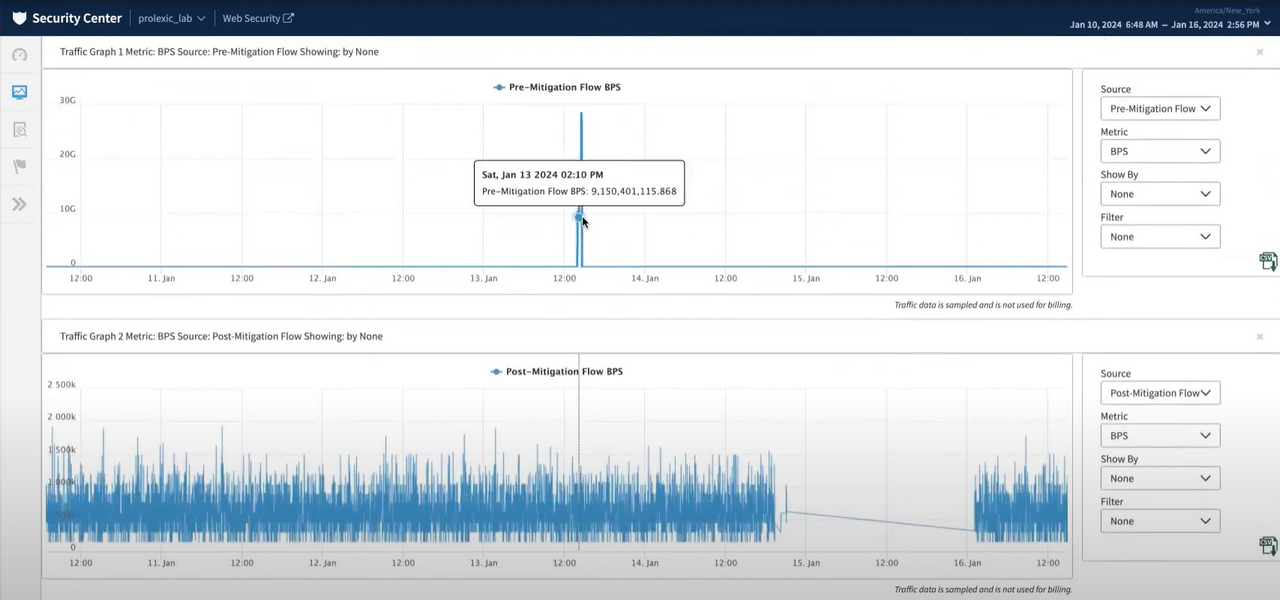Image resolution: width=1280 pixels, height=600 pixels.
Task: Toggle the Pre-Mitigation Flow BPS legend entry
Action: pyautogui.click(x=556, y=87)
